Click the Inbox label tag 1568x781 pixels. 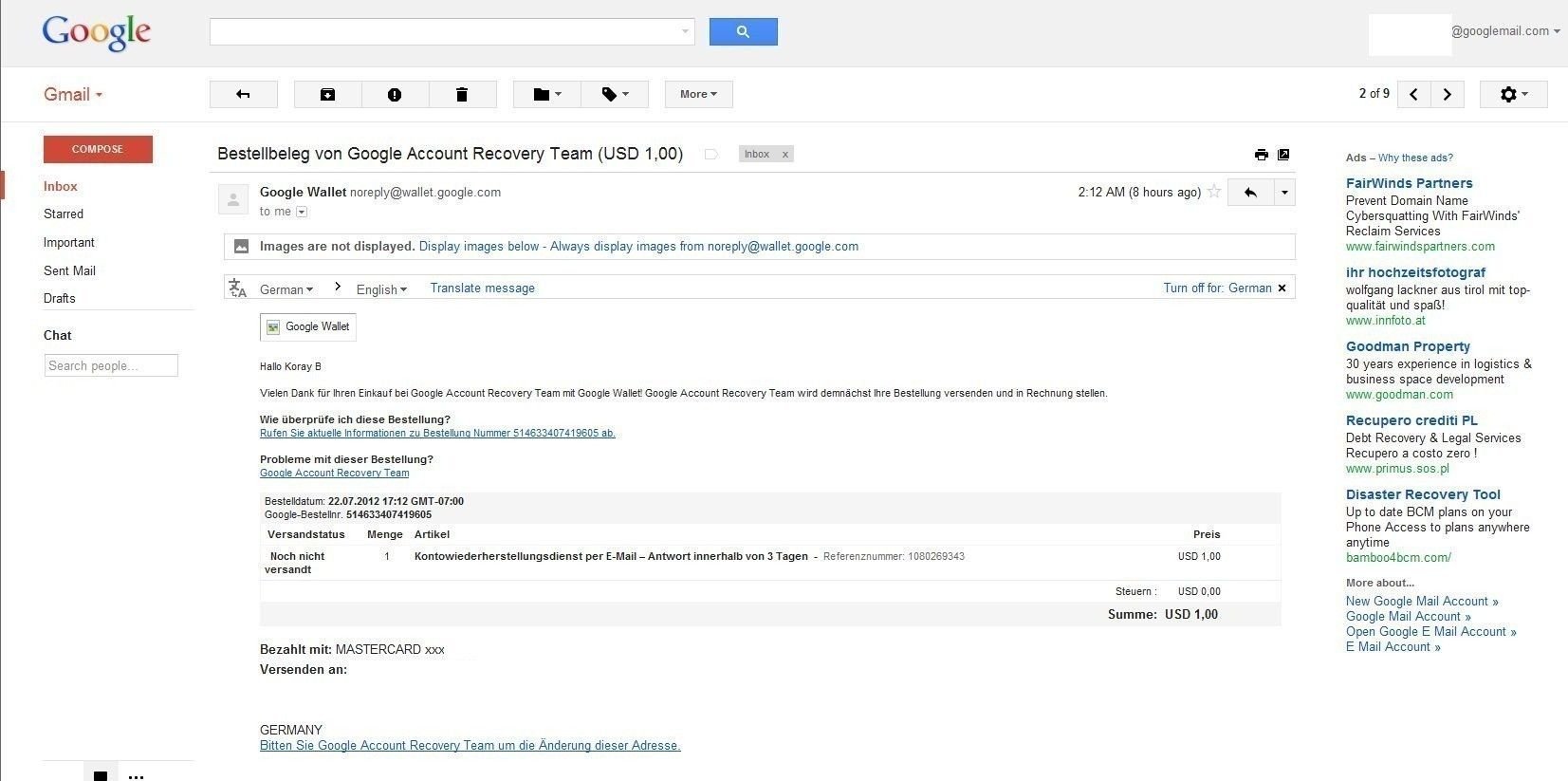coord(757,154)
